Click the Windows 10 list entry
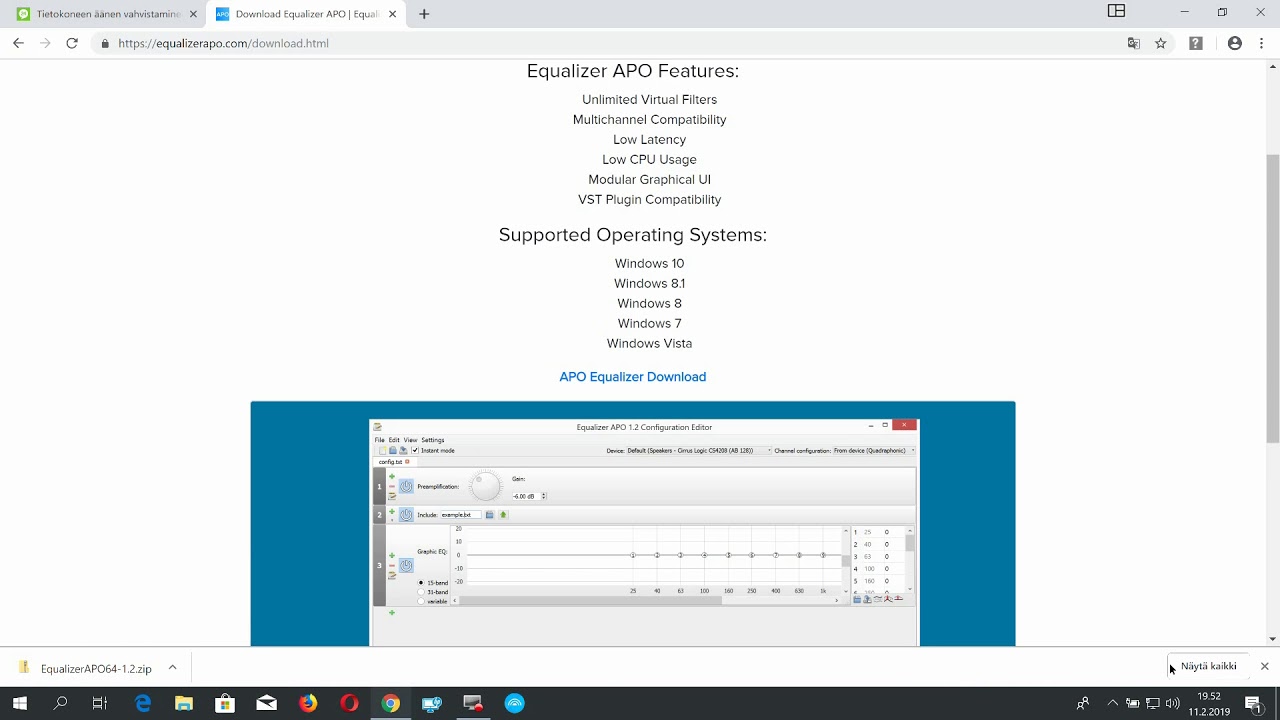This screenshot has height=720, width=1280. click(x=649, y=264)
